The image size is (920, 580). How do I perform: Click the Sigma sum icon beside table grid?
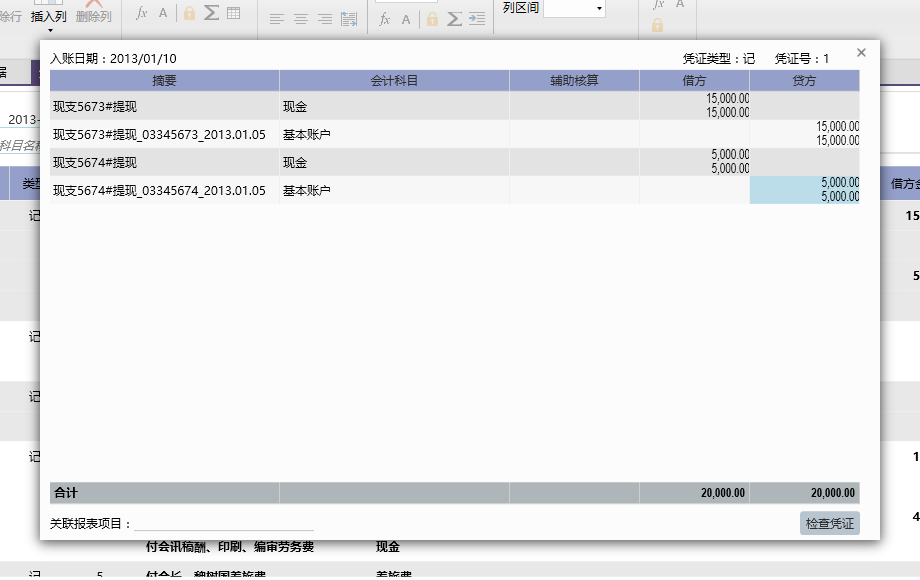(x=211, y=14)
